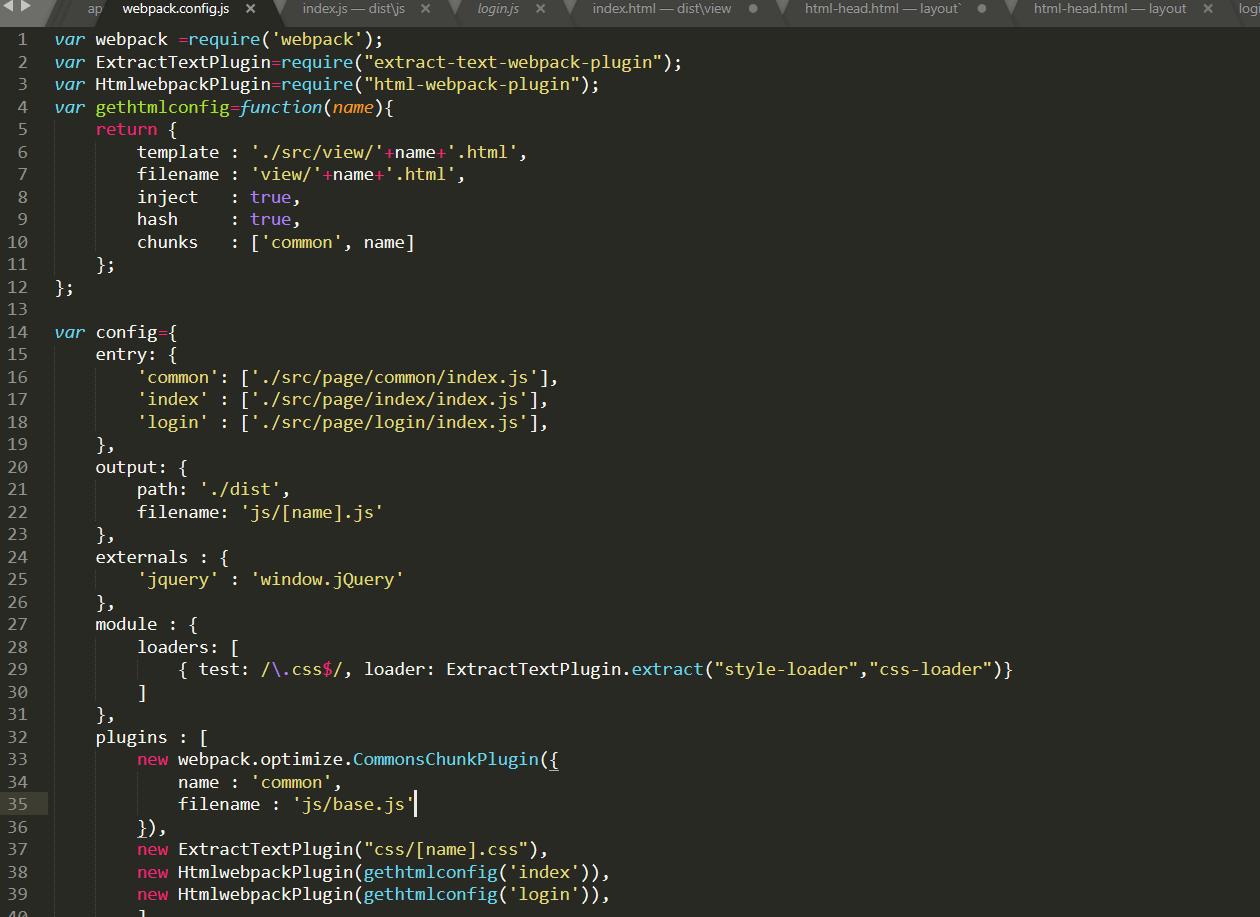Close the webpack.config.js tab
This screenshot has height=917, width=1260.
250,9
